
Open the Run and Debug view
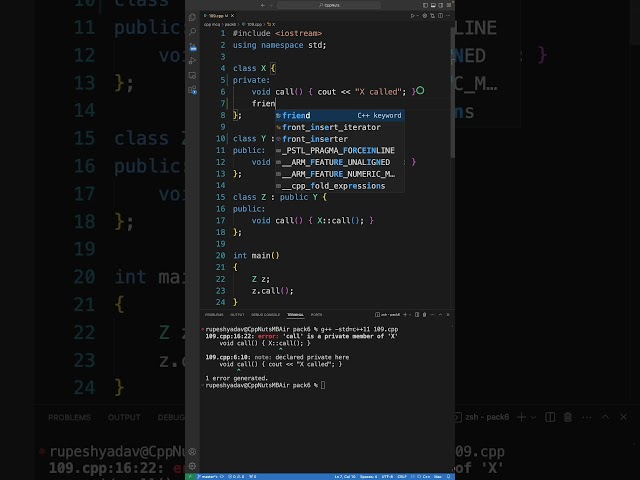click(x=192, y=61)
